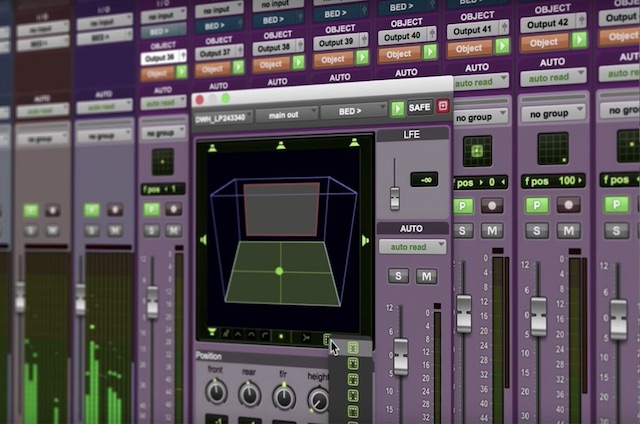
Task: Solo the Output 41 channel
Action: point(463,231)
